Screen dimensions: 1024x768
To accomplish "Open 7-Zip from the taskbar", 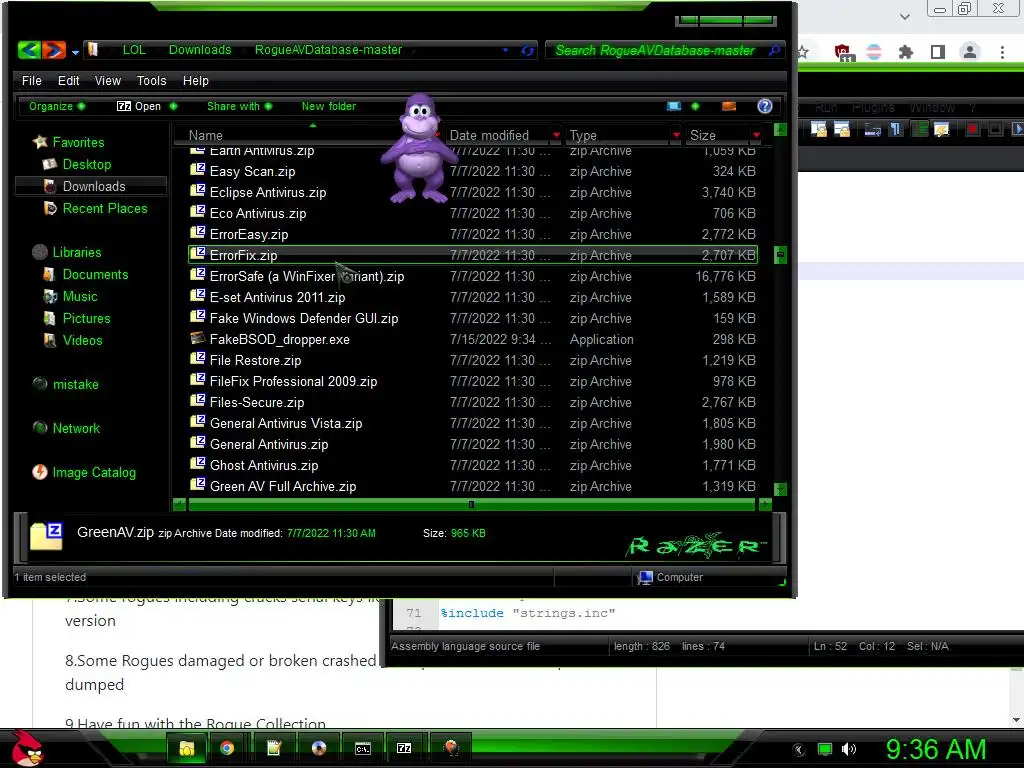I will (x=404, y=748).
